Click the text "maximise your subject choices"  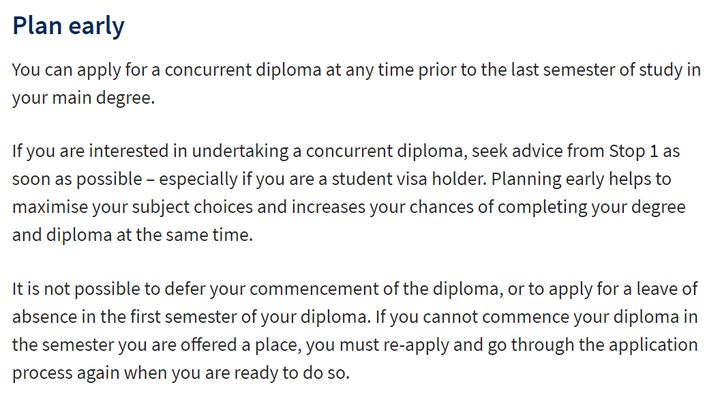pyautogui.click(x=133, y=207)
